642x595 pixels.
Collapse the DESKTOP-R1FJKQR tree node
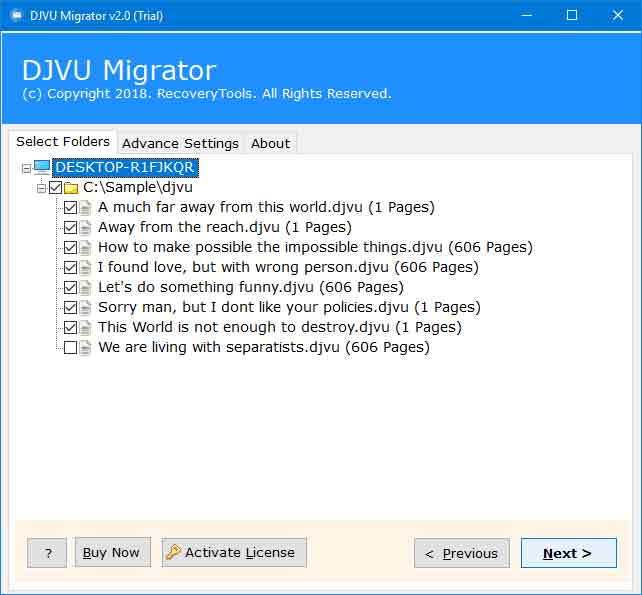tap(26, 168)
